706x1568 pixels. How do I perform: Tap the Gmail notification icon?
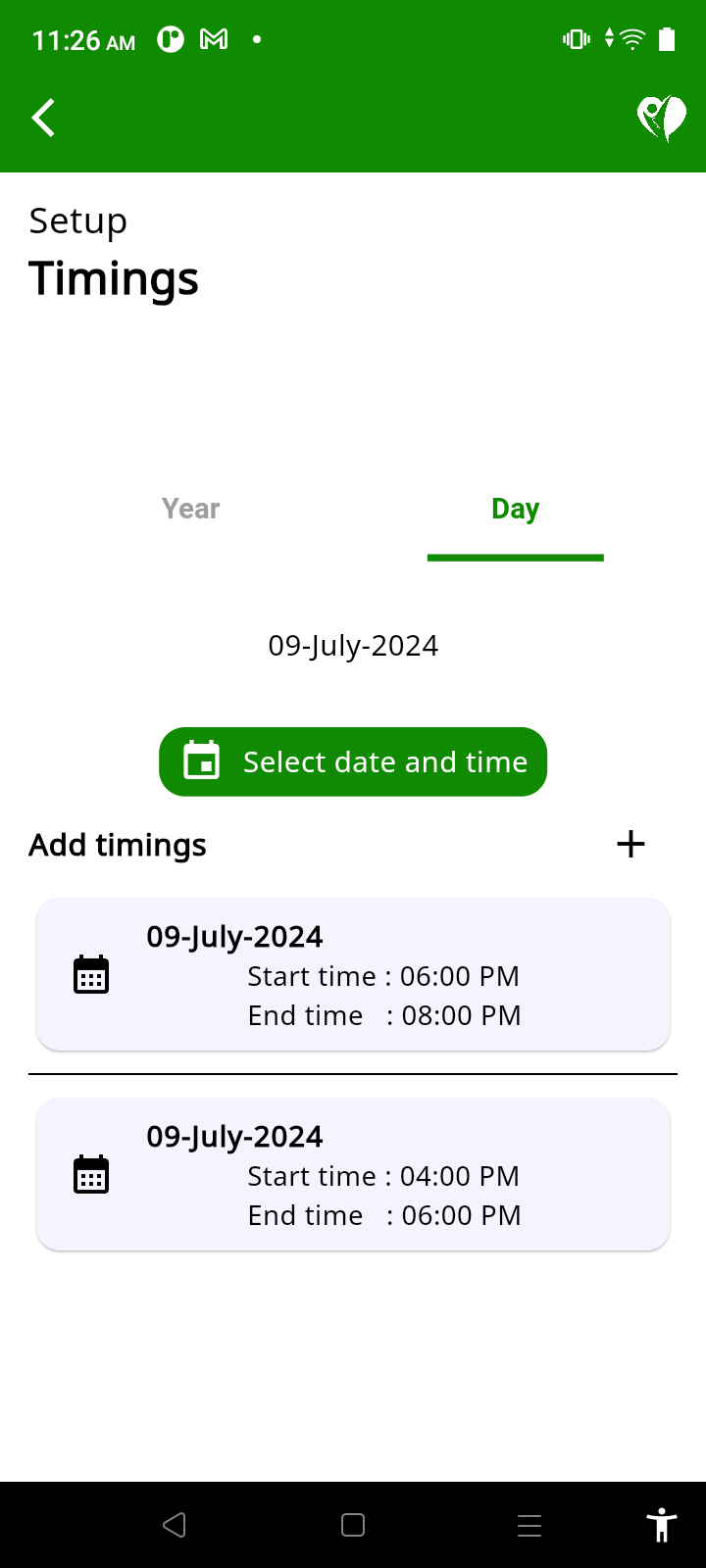[214, 40]
